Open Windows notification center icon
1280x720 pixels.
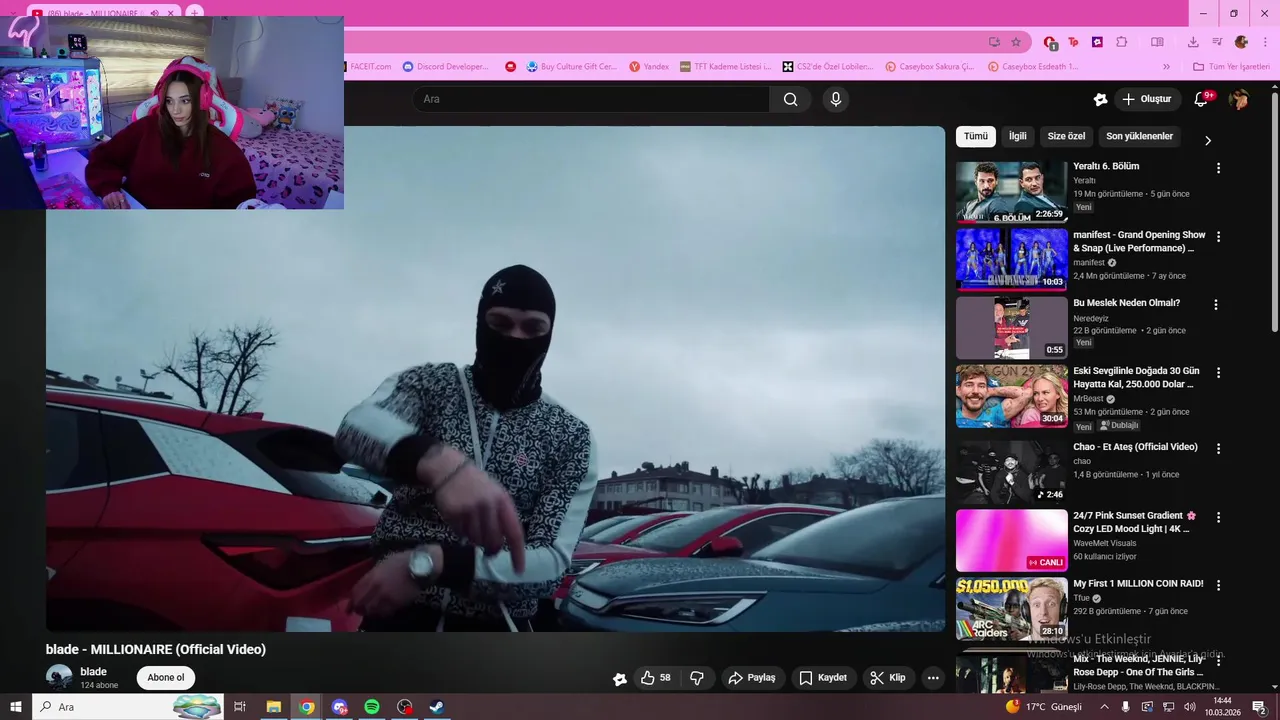[x=1260, y=707]
